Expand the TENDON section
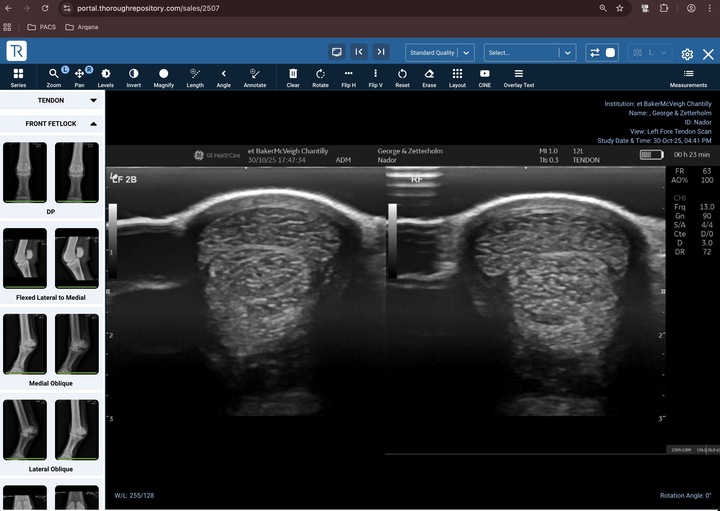Viewport: 720px width, 511px height. tap(93, 100)
